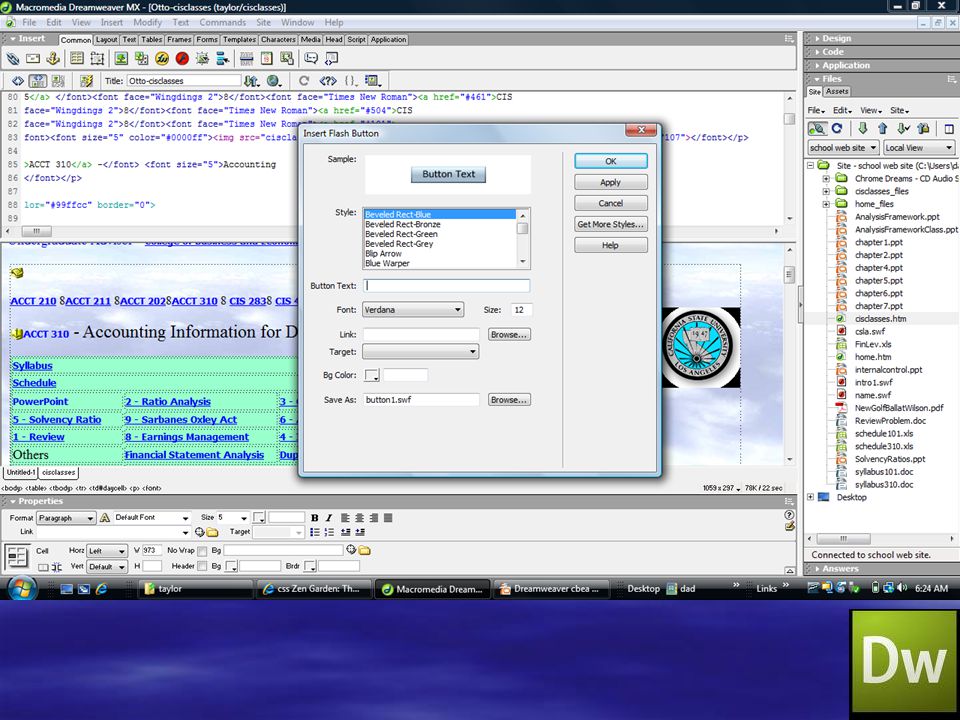The height and width of the screenshot is (720, 960).
Task: Click the Live Data View icon
Action: (86, 81)
